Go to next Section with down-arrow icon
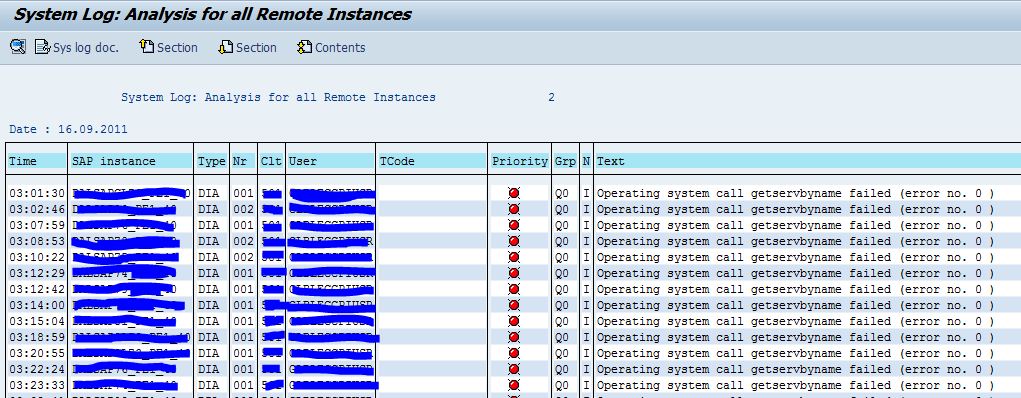 pyautogui.click(x=247, y=48)
